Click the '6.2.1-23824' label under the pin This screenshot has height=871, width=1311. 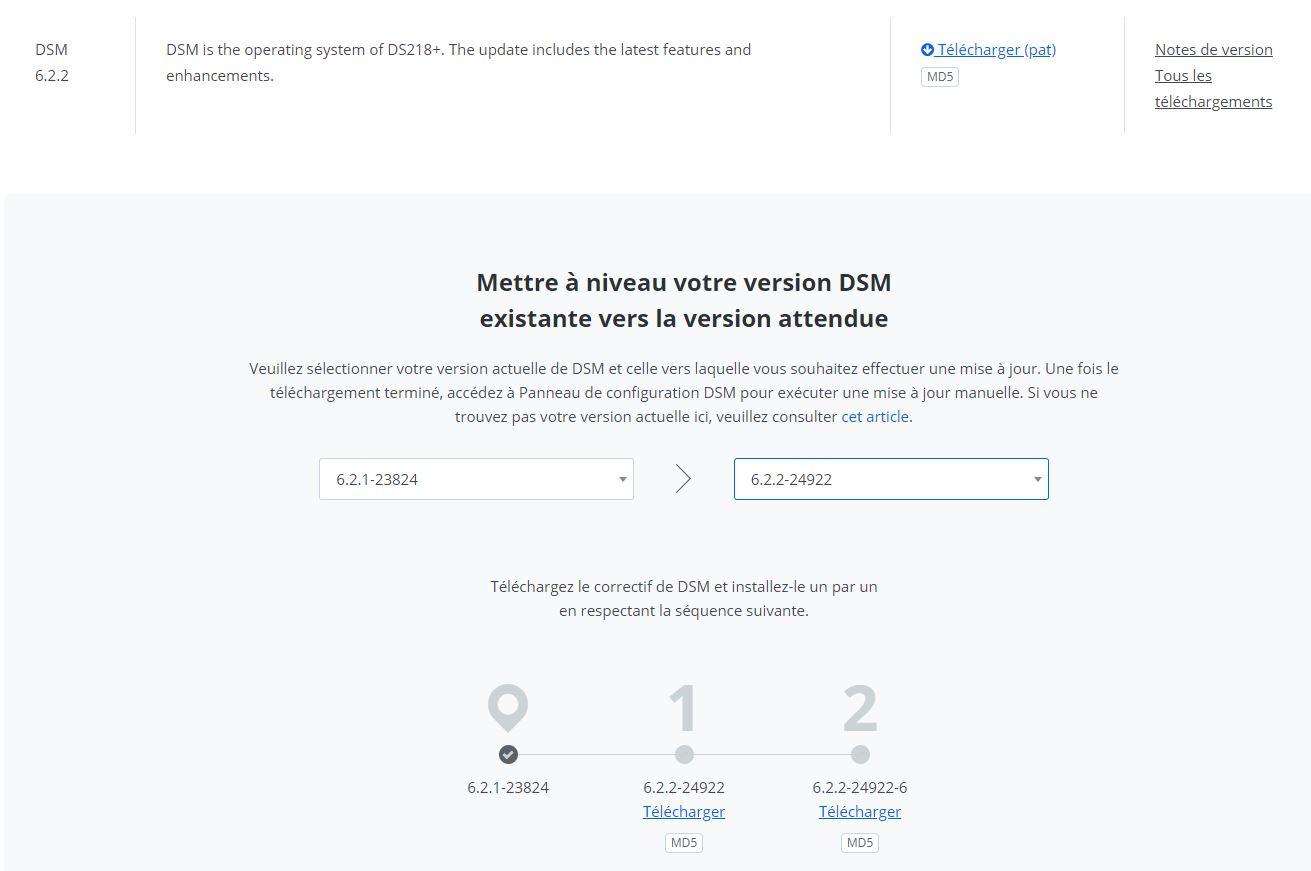coord(508,788)
